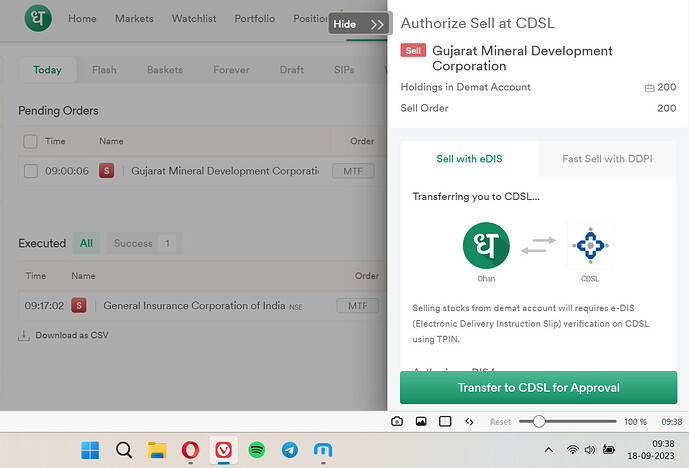Click MTF tag on General Insurance order
Screen dimensions: 689x468
coord(358,306)
